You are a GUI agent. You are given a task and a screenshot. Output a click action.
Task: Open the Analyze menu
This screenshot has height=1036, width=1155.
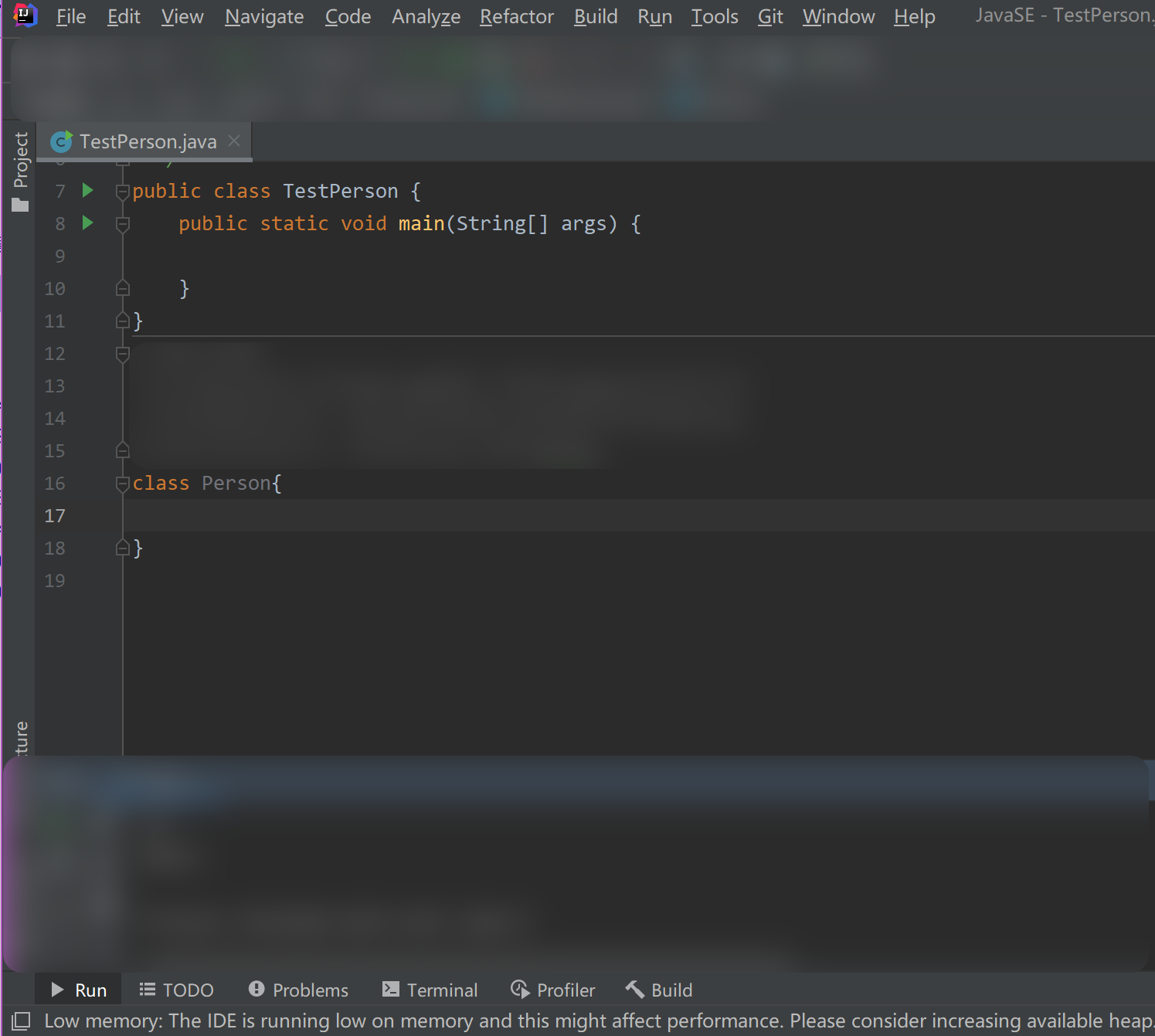point(426,16)
